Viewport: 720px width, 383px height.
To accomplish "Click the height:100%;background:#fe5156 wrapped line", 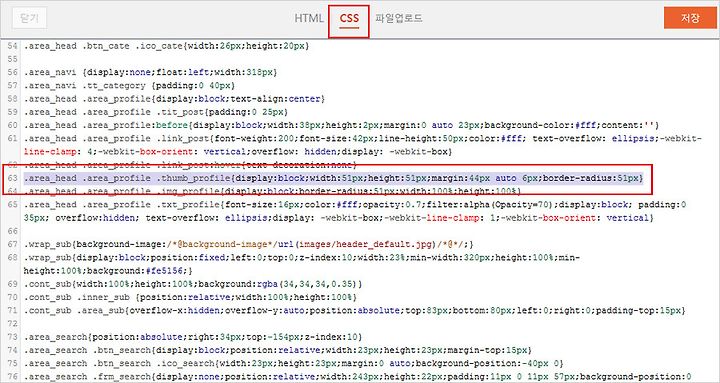I will pos(108,271).
